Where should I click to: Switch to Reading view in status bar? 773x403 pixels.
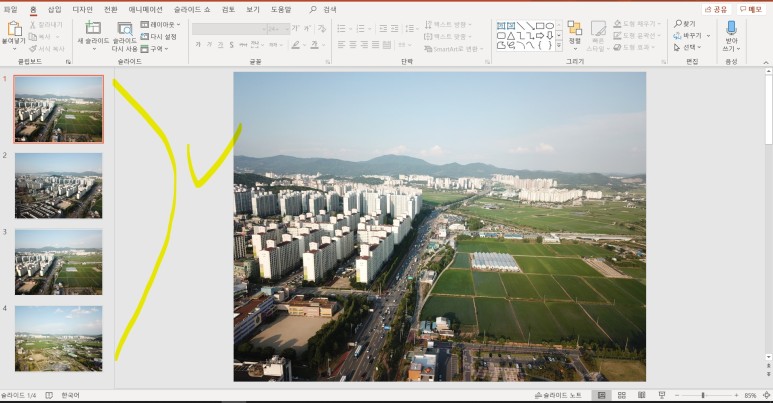pos(641,395)
